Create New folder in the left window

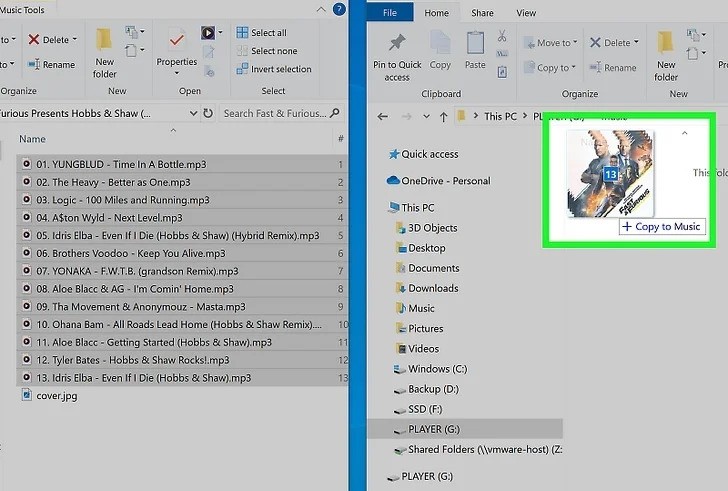pos(104,53)
